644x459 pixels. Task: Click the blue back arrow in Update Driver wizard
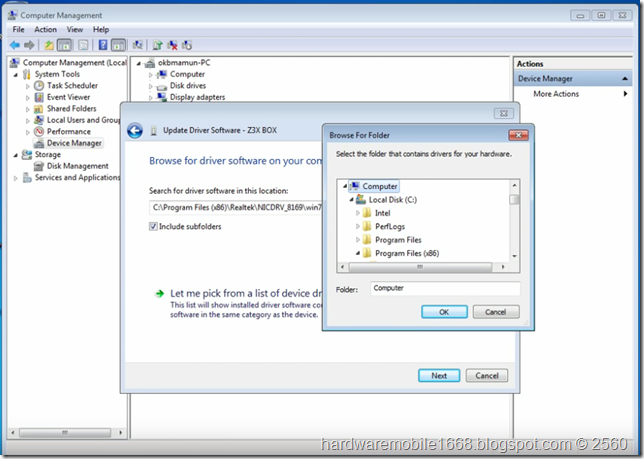pos(135,131)
